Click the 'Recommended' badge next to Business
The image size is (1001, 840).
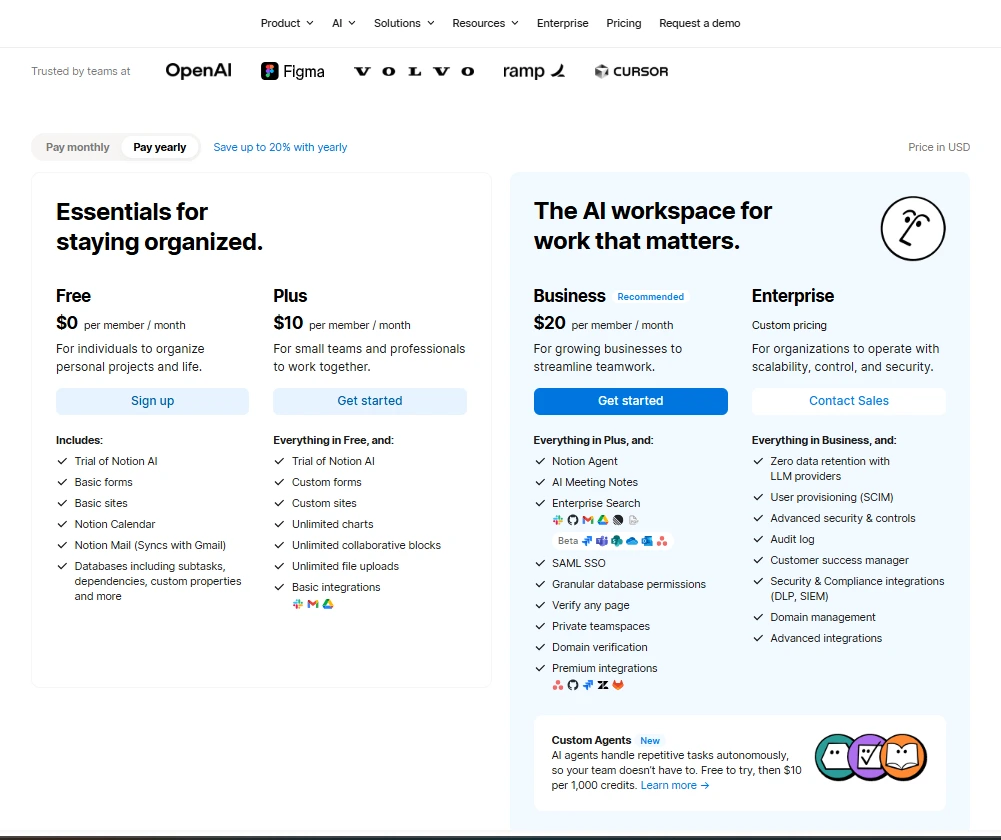[x=651, y=297]
